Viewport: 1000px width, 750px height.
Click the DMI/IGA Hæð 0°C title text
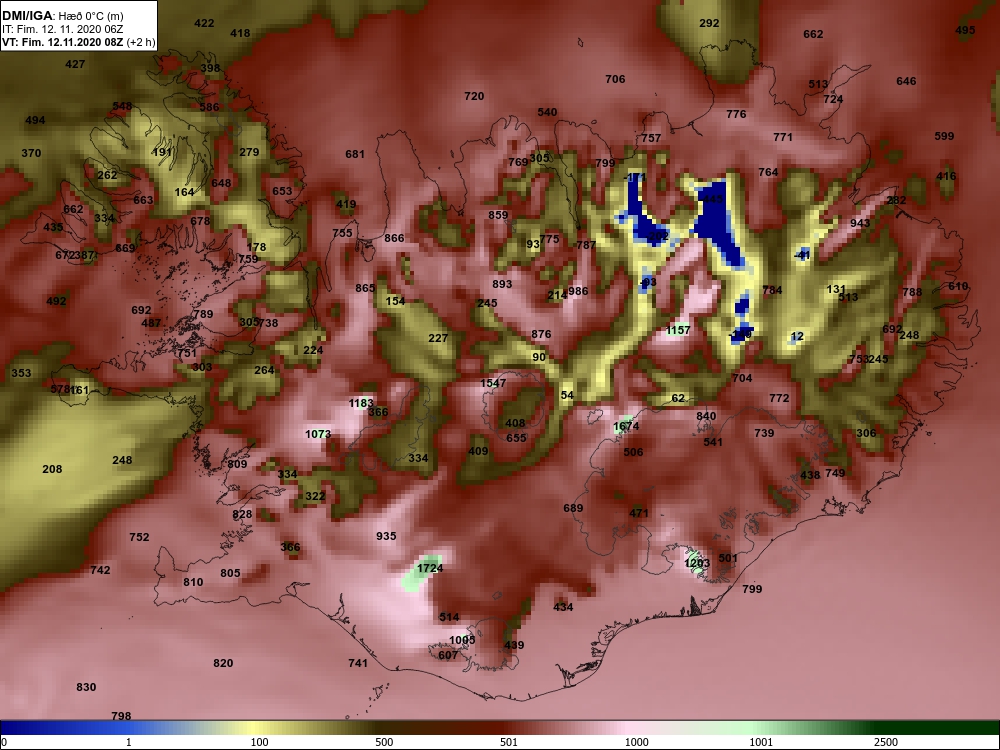click(x=62, y=16)
